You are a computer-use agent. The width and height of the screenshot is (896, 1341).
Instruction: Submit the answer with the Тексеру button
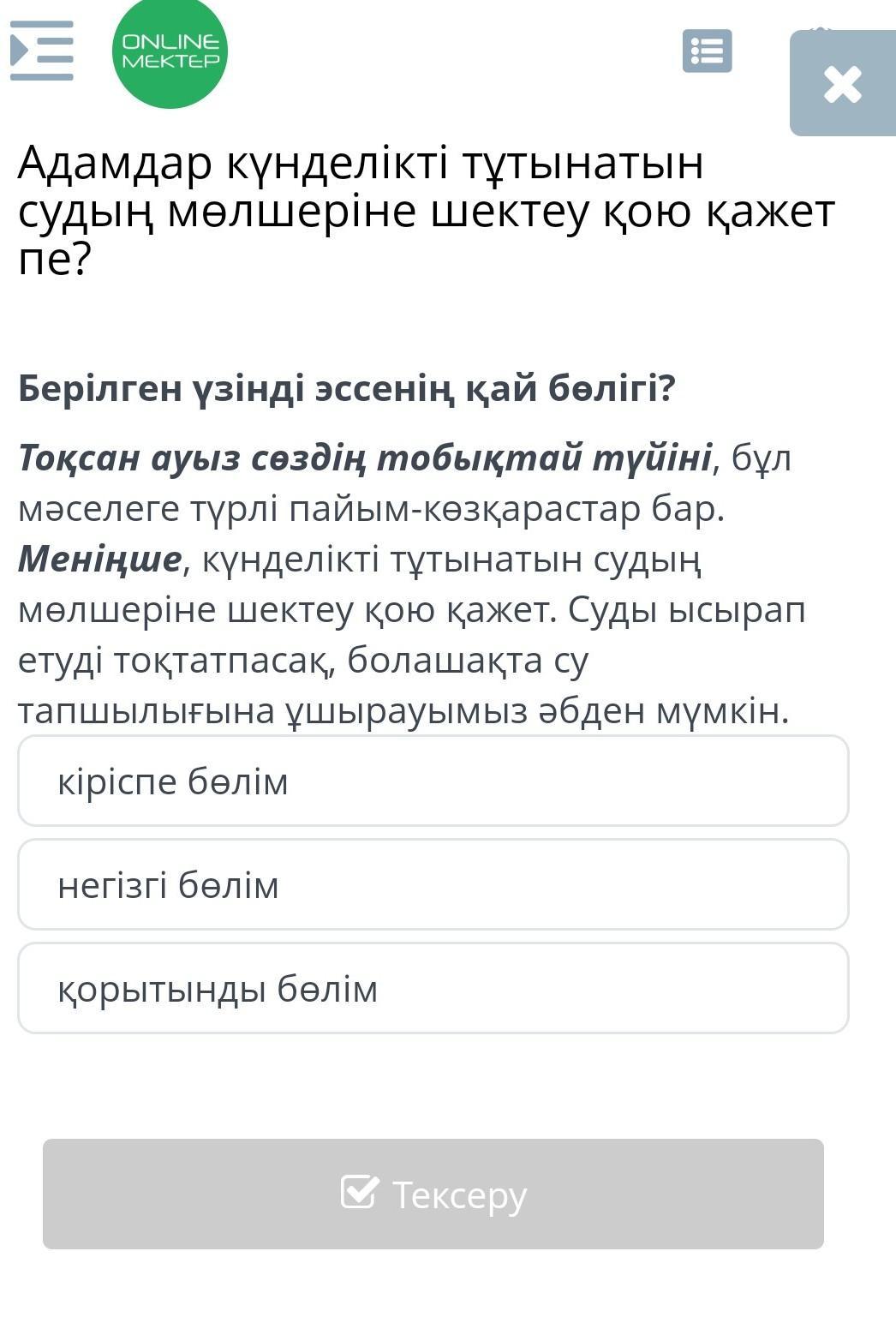[433, 1194]
